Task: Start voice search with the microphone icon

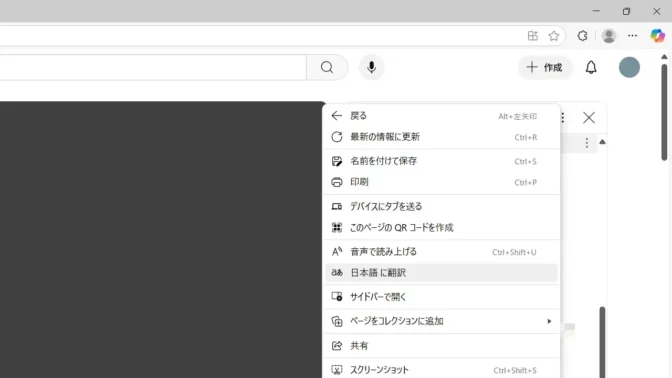Action: coord(371,67)
